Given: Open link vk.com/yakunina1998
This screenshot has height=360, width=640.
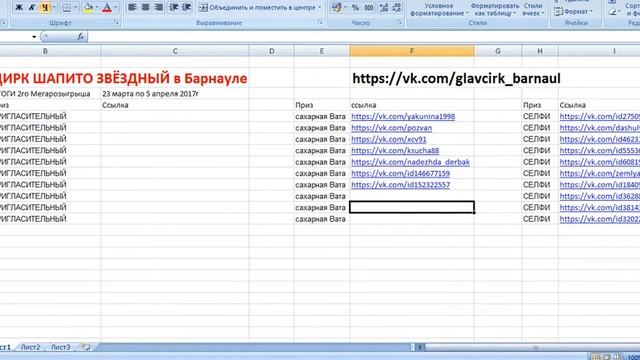Looking at the screenshot, I should pyautogui.click(x=403, y=116).
